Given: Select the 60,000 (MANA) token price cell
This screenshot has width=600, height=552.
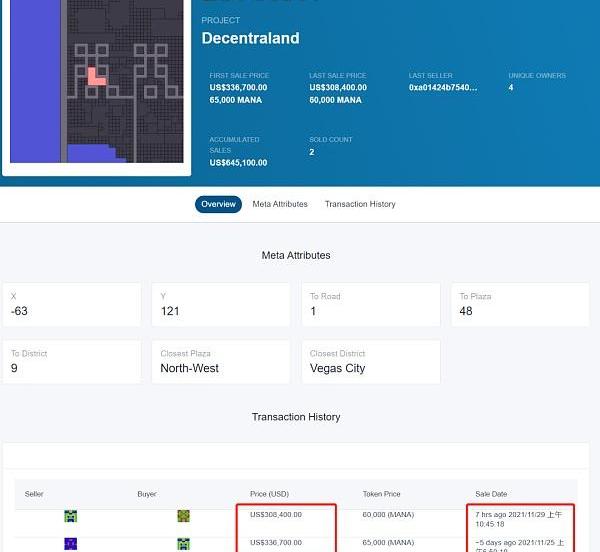Looking at the screenshot, I should pos(388,515).
